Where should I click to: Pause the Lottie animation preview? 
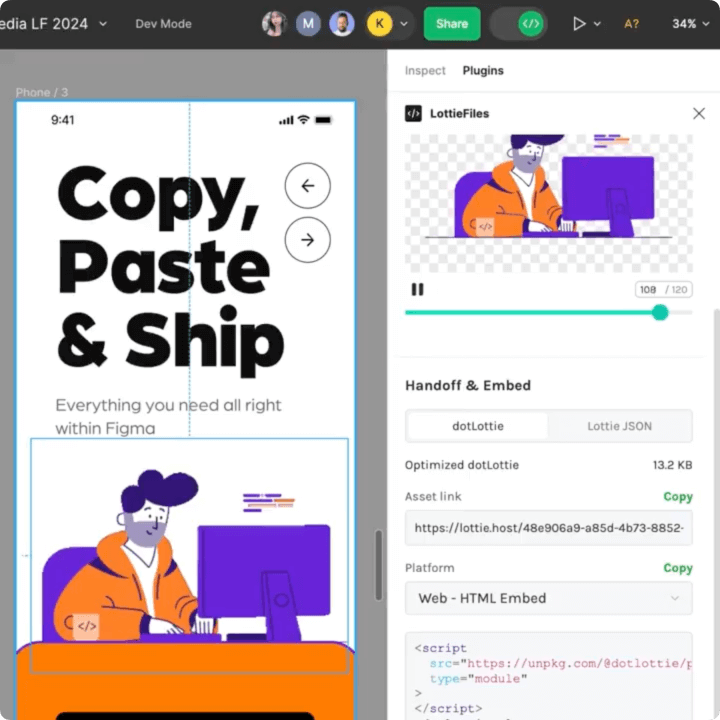pos(417,290)
